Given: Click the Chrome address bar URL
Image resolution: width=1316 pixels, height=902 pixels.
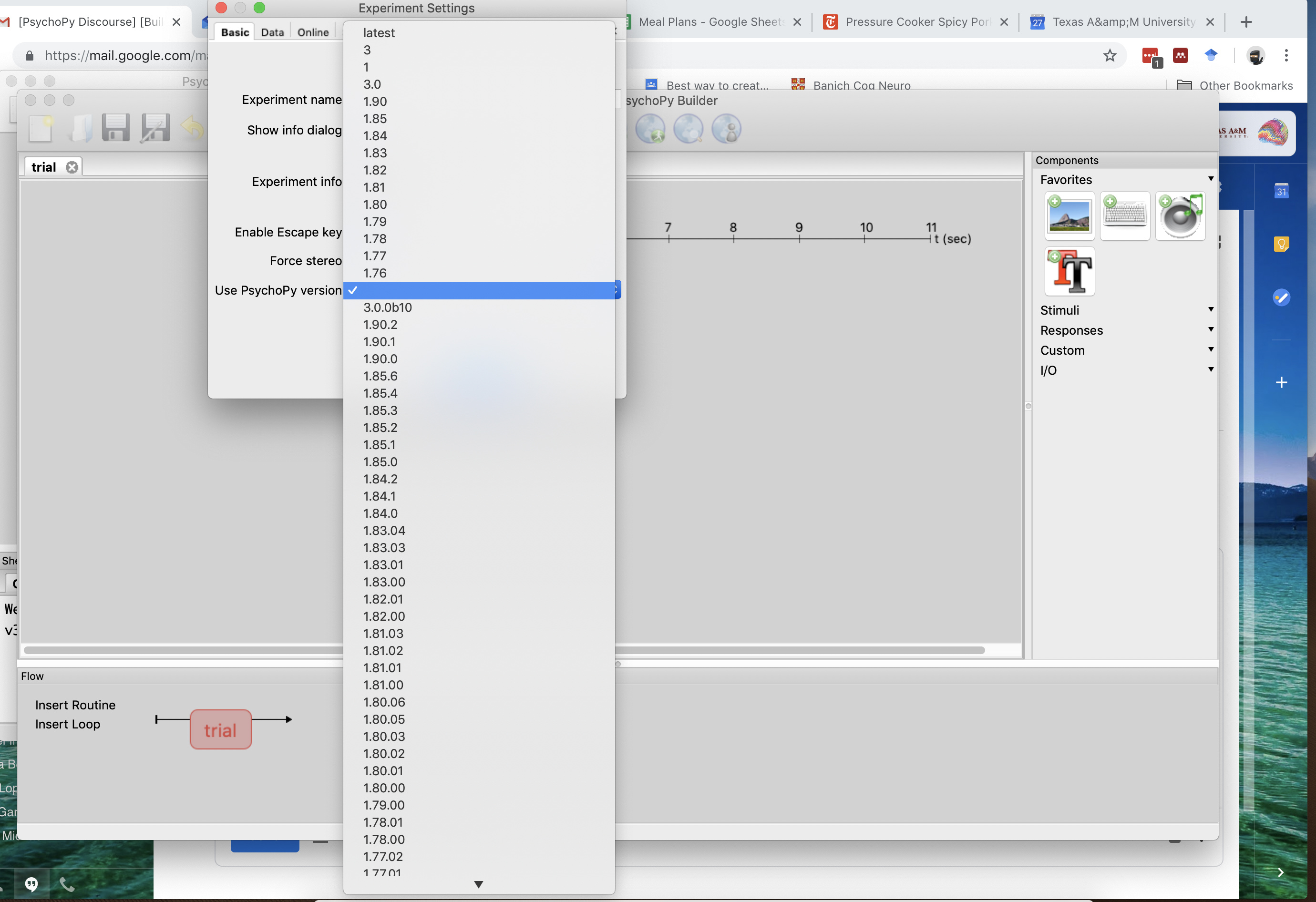Looking at the screenshot, I should pos(126,55).
